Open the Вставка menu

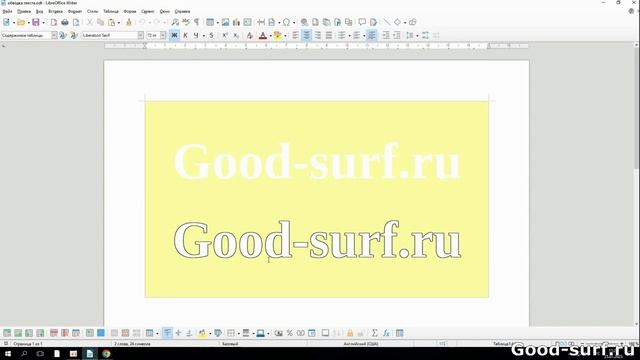coord(56,11)
